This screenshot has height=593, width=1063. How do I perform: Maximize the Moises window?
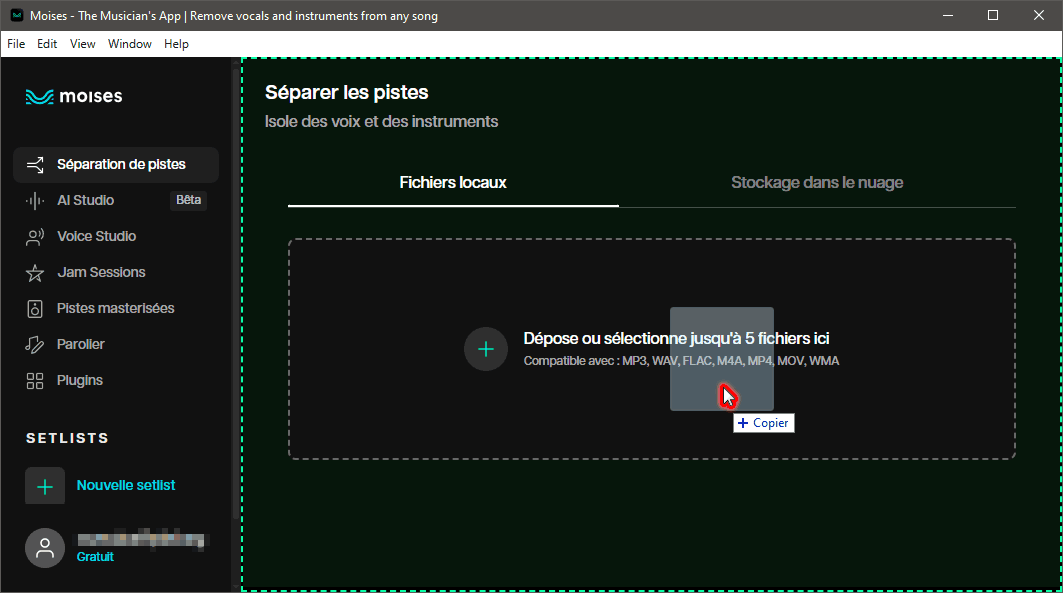click(x=992, y=15)
